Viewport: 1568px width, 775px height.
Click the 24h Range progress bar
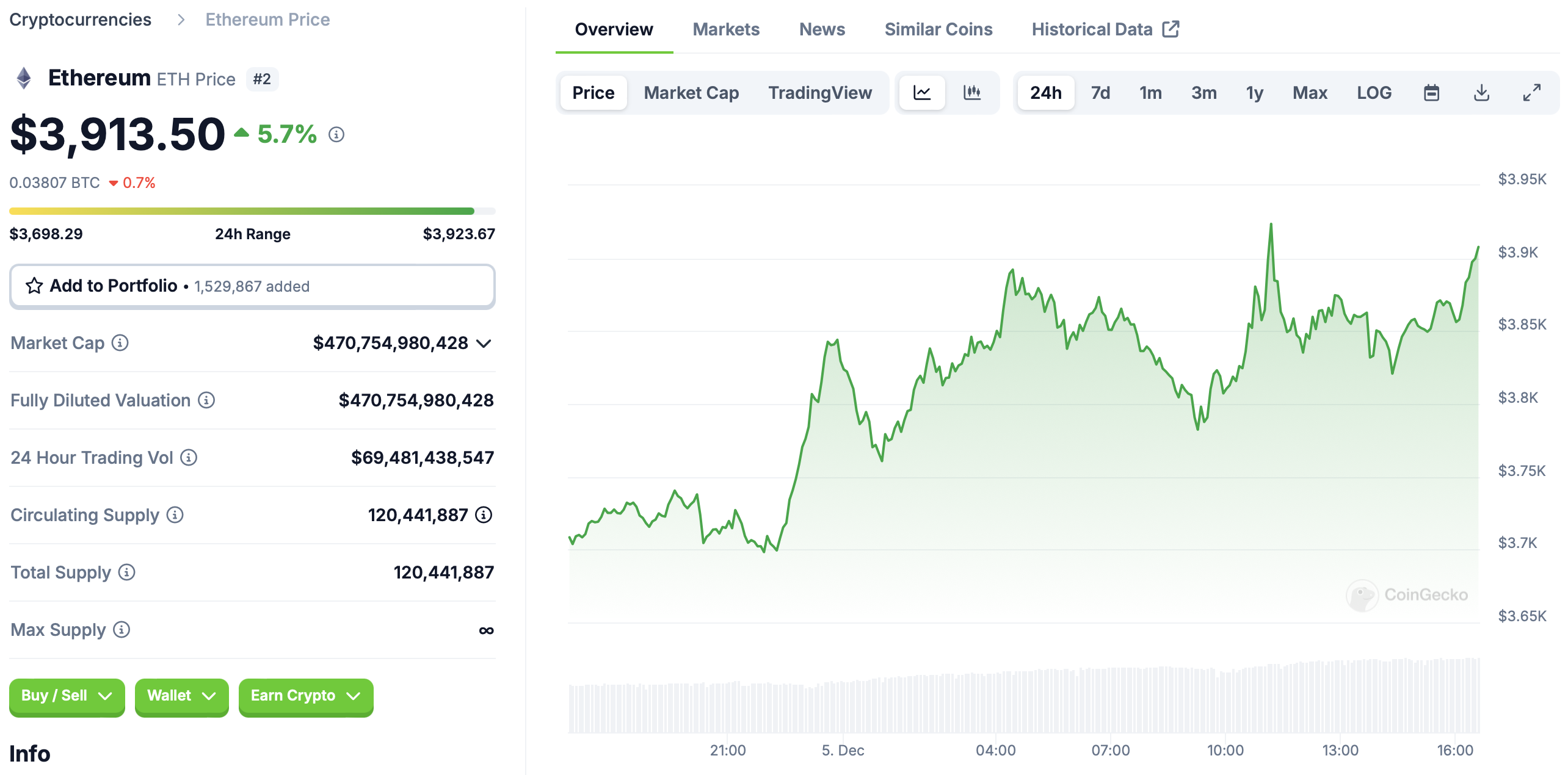252,211
